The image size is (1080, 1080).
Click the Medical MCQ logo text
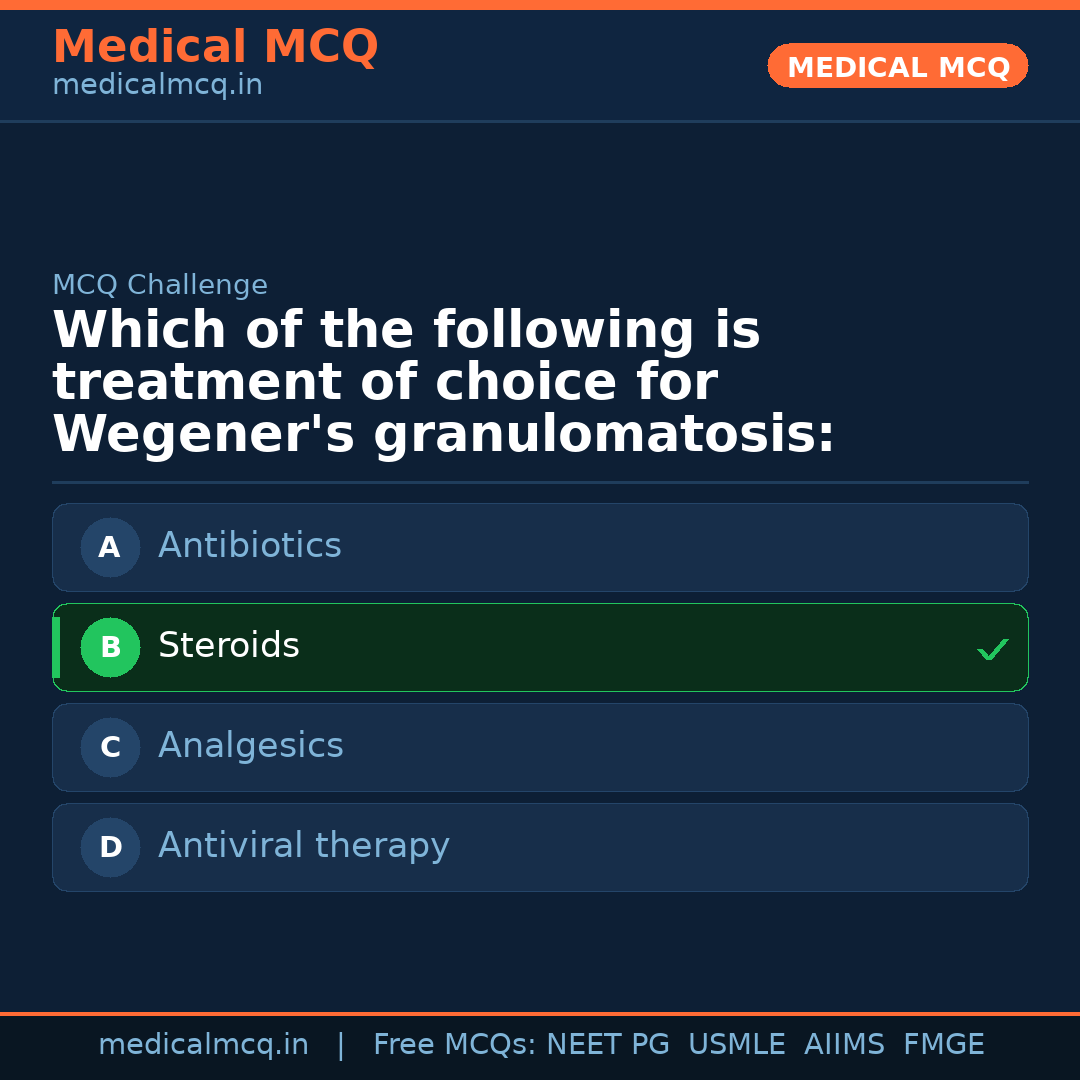point(215,47)
